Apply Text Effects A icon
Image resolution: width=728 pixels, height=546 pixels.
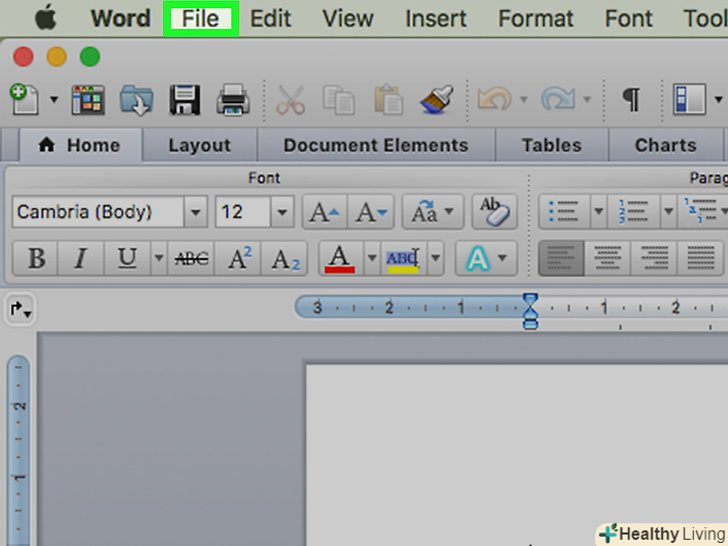[x=478, y=258]
